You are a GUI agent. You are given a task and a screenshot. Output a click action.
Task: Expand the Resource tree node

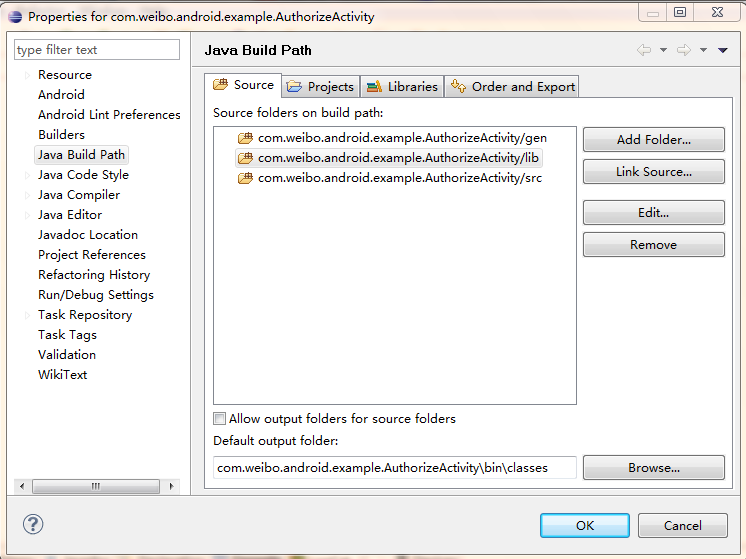(x=27, y=75)
